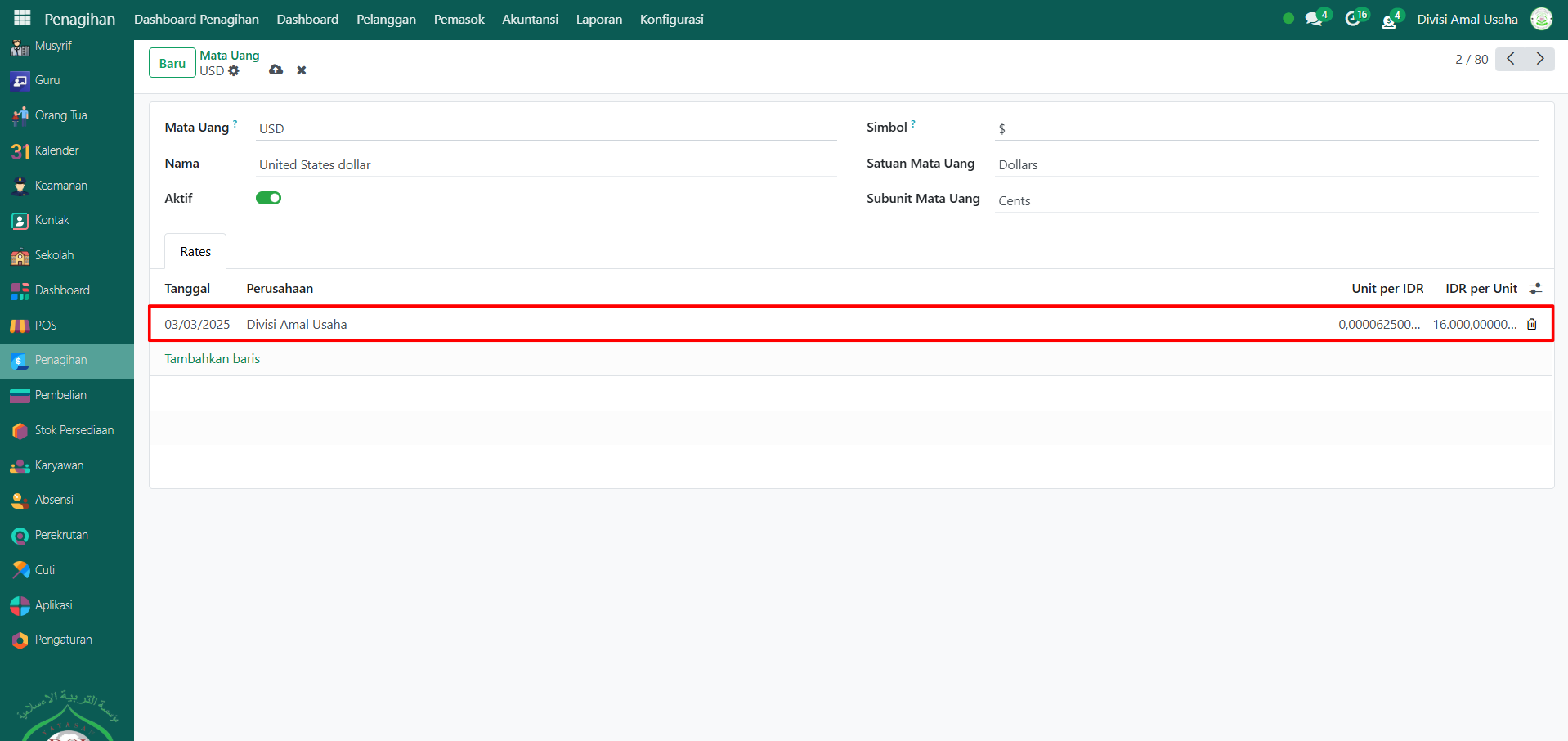Screen dimensions: 1568x741
Task: Open the chat messages notification icon
Action: coord(1314,19)
